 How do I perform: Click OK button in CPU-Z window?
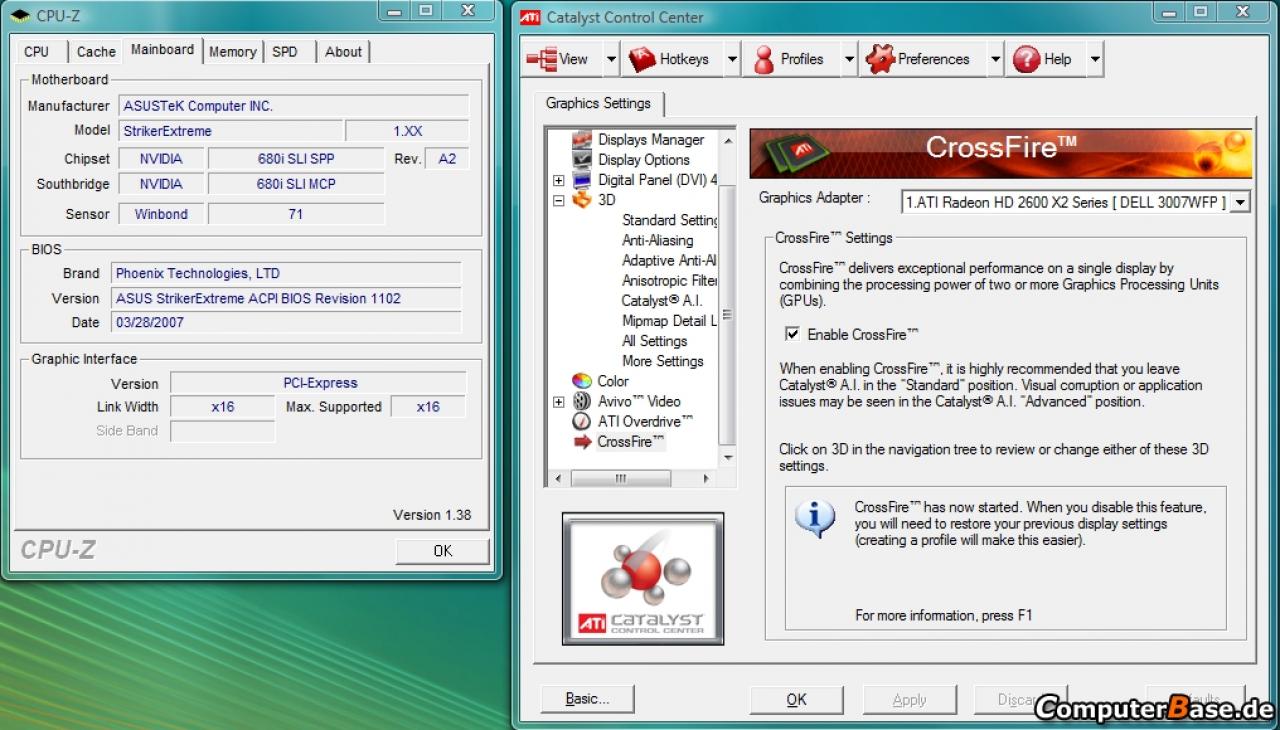442,551
